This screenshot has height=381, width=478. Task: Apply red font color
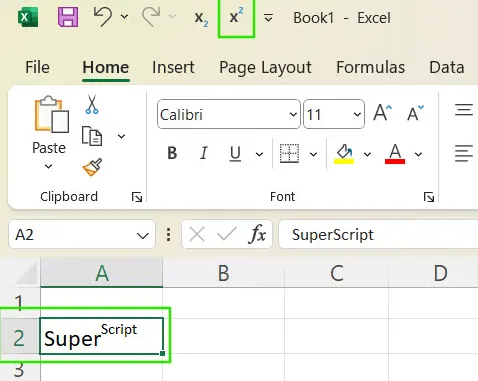tap(395, 154)
